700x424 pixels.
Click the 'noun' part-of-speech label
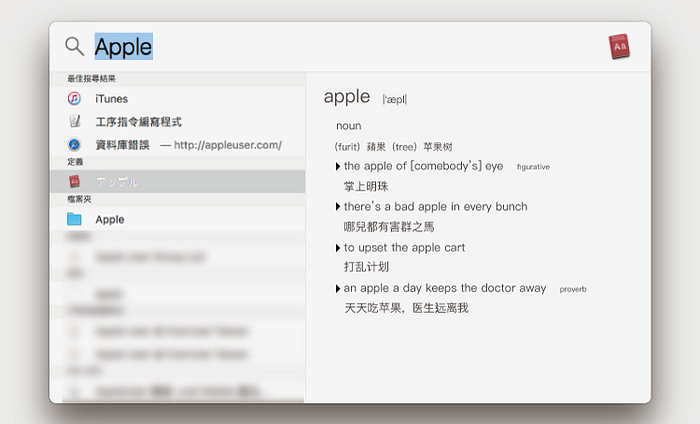(x=349, y=126)
